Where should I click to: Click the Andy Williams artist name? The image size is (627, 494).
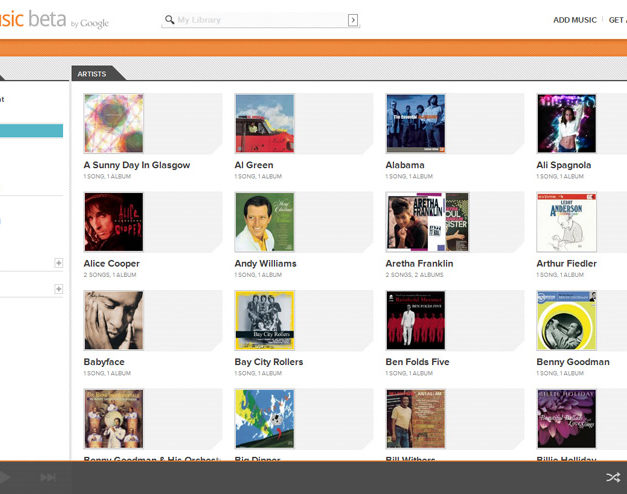click(266, 264)
